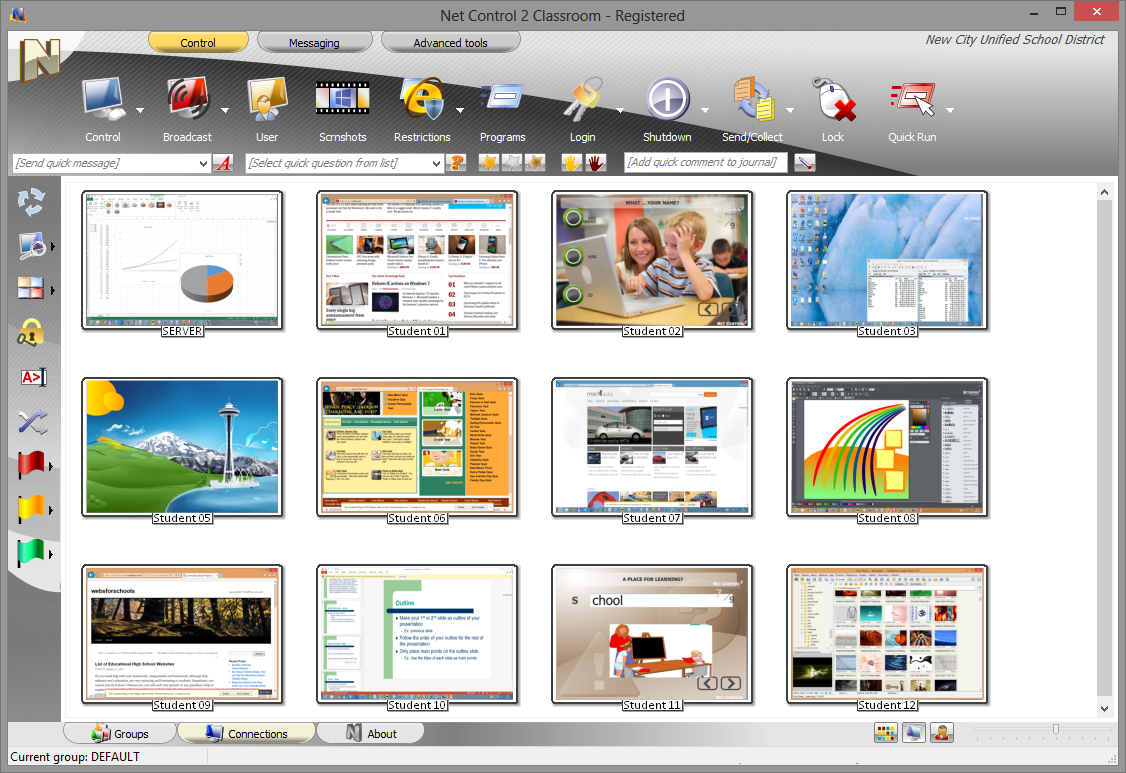Click the About button
1126x773 pixels.
(x=370, y=734)
